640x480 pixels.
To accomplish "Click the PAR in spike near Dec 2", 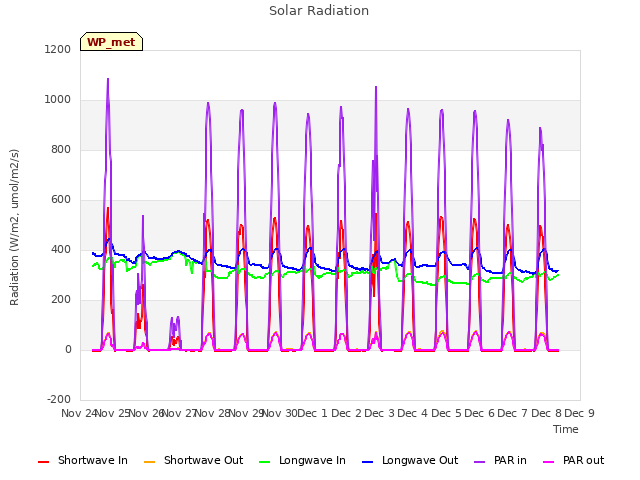I will [x=376, y=87].
